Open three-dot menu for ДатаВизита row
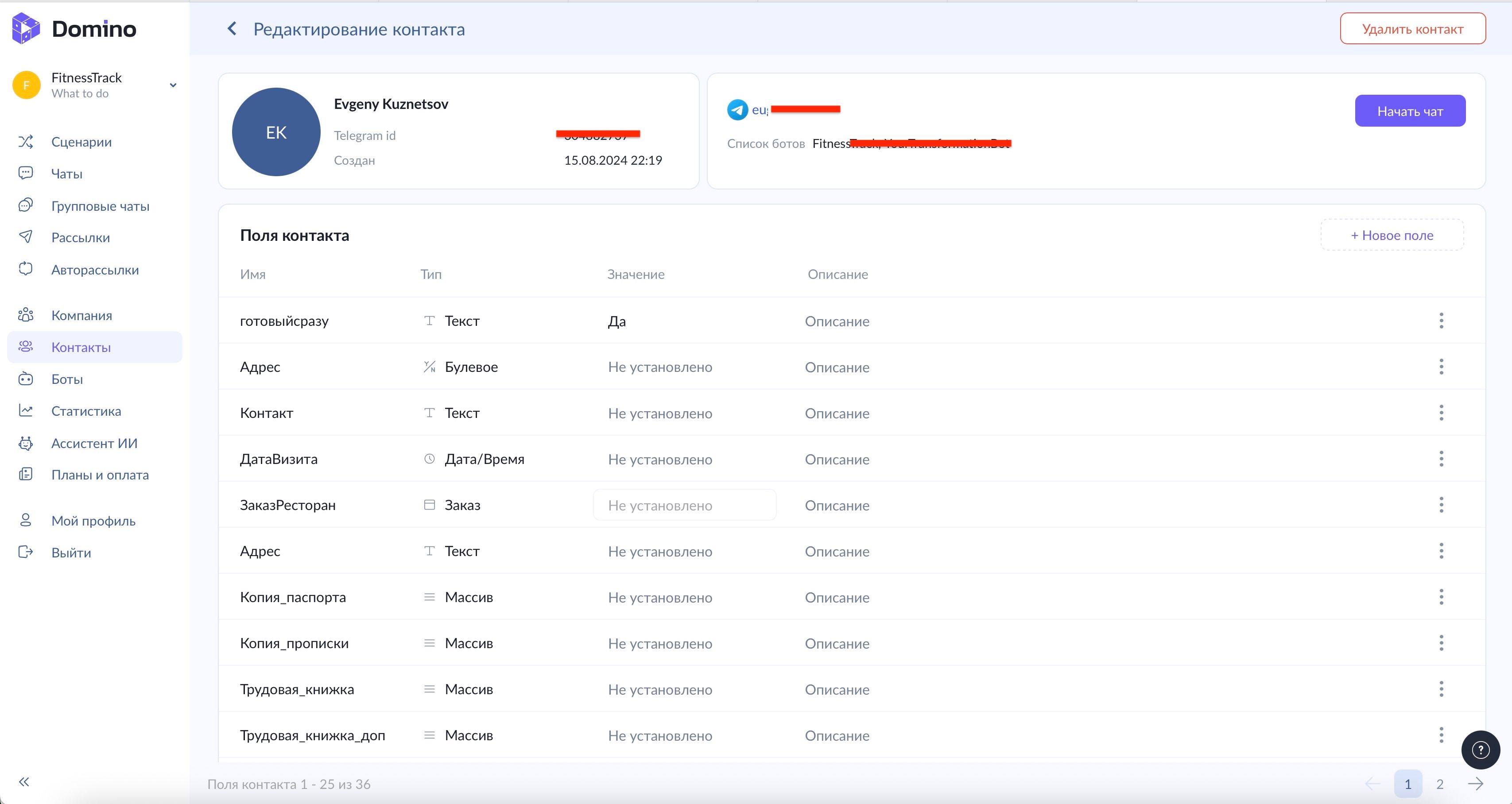This screenshot has width=1512, height=804. coord(1441,459)
